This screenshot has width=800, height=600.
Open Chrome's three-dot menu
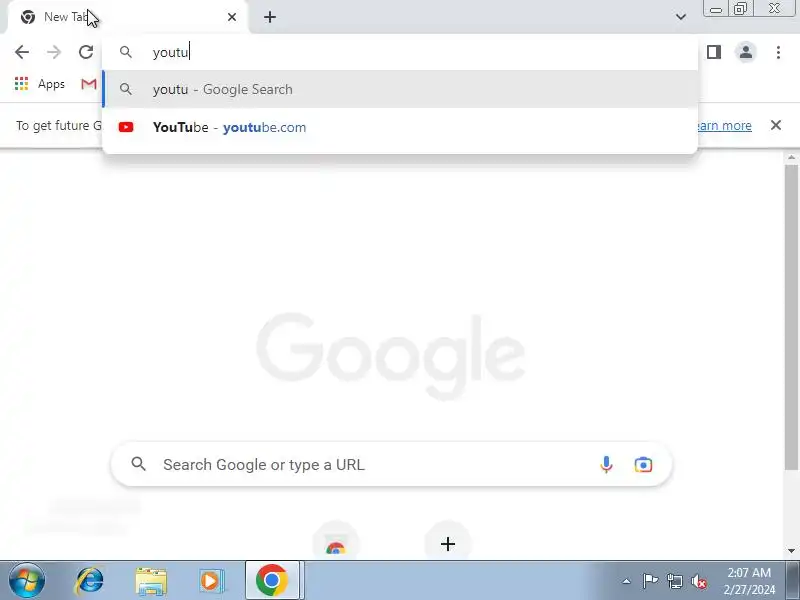pos(778,52)
